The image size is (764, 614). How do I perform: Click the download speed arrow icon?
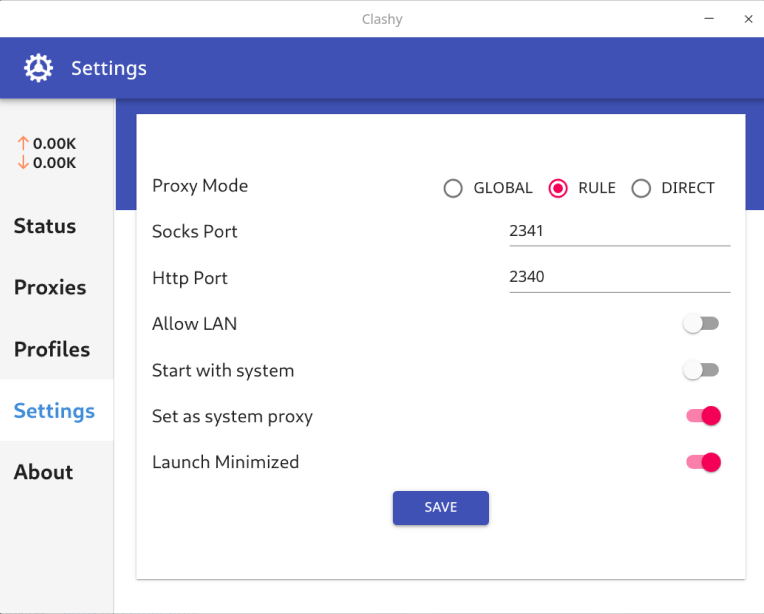pos(23,163)
